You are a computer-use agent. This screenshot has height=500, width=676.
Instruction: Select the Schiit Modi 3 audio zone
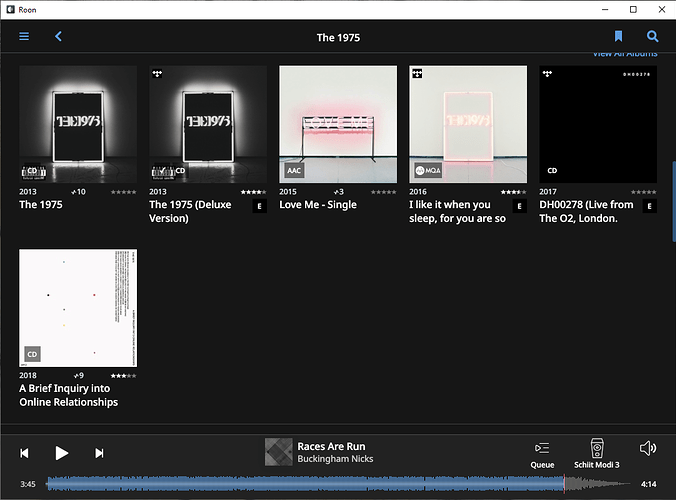pos(597,454)
